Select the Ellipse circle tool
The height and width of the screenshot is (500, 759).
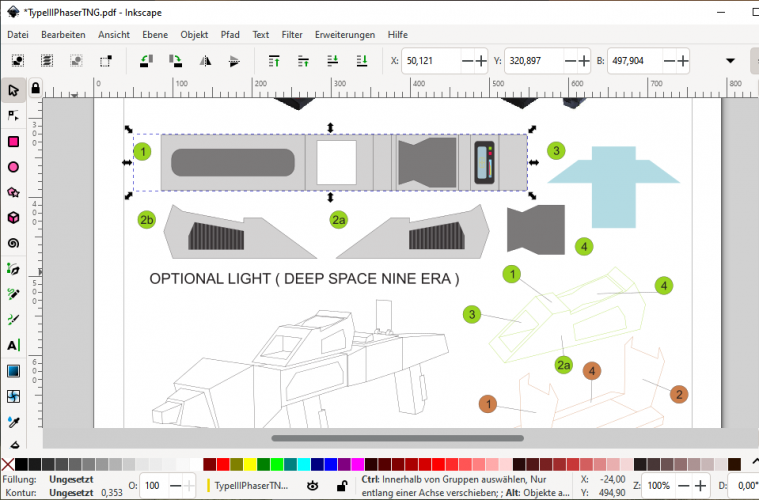[14, 167]
